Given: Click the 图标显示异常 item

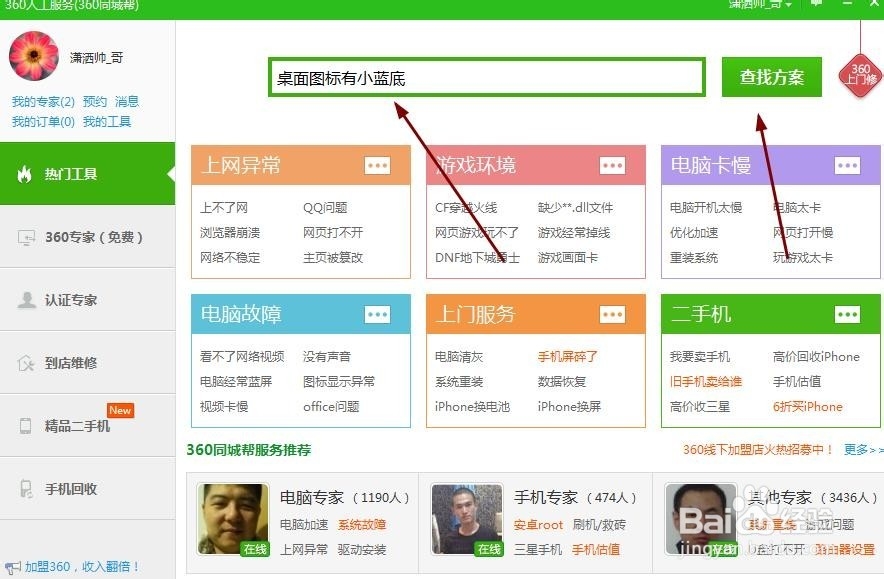Looking at the screenshot, I should pos(339,382).
